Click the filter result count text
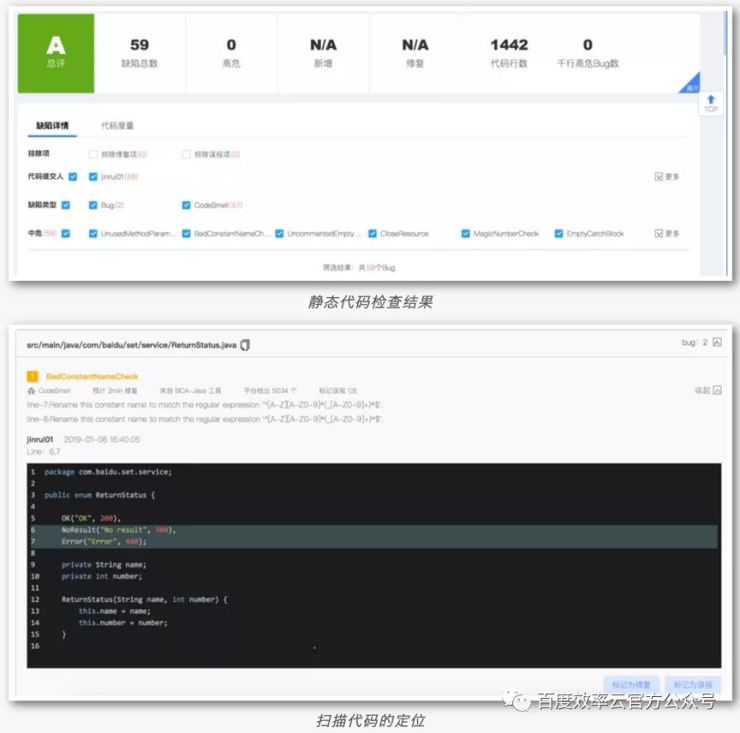This screenshot has width=740, height=733. tap(359, 268)
